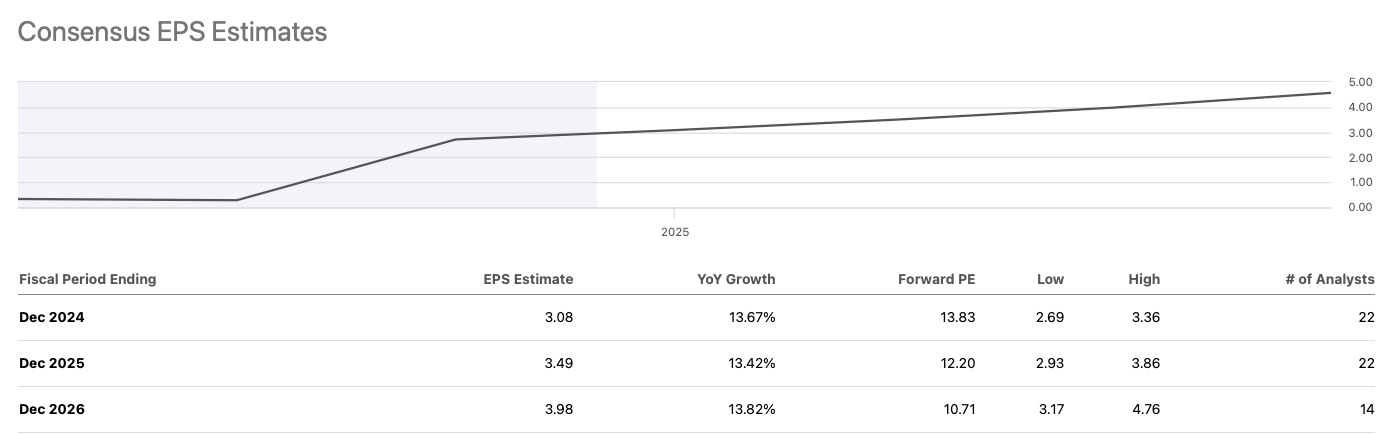
Task: Click the 14 analysts count cell
Action: pyautogui.click(x=1367, y=409)
